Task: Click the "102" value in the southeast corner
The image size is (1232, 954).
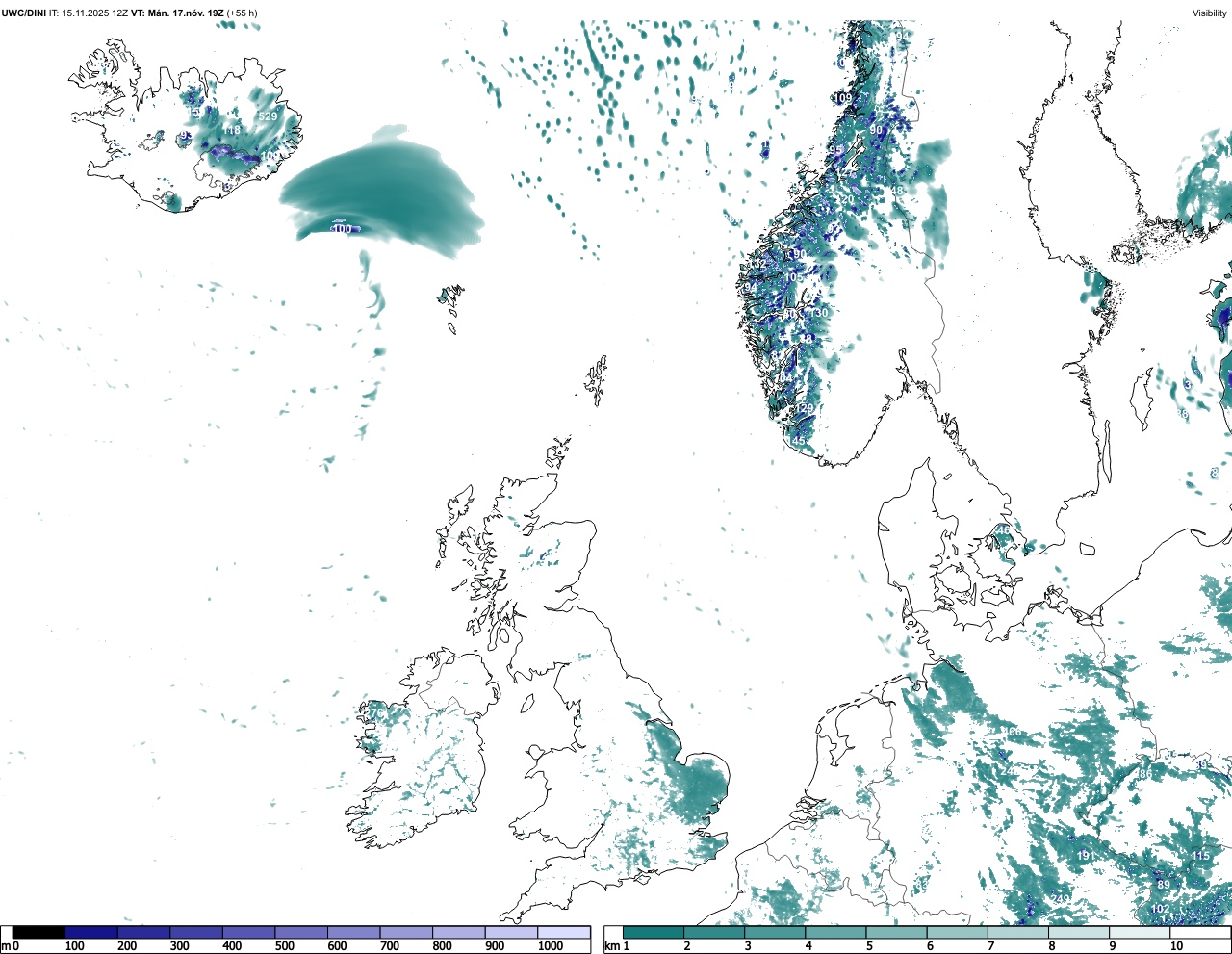Action: click(x=1161, y=909)
